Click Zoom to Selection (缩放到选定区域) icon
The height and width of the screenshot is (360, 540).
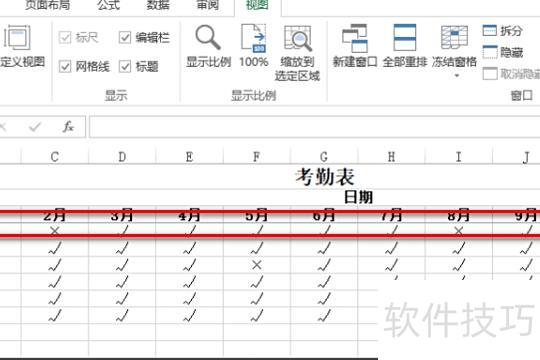[298, 38]
